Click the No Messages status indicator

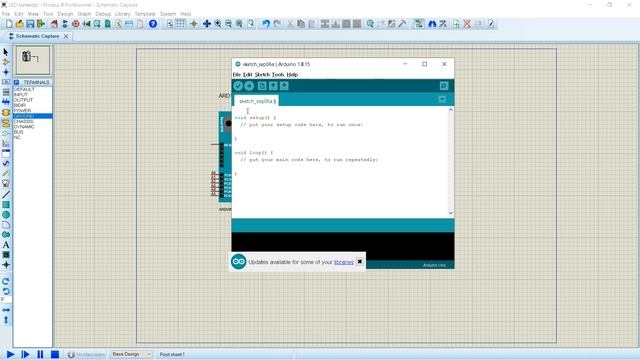86,354
